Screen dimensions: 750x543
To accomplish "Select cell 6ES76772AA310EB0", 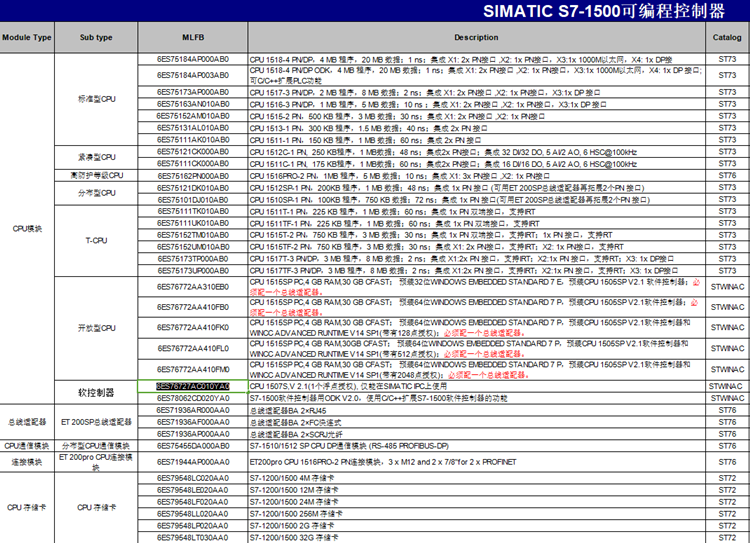I will (x=193, y=287).
